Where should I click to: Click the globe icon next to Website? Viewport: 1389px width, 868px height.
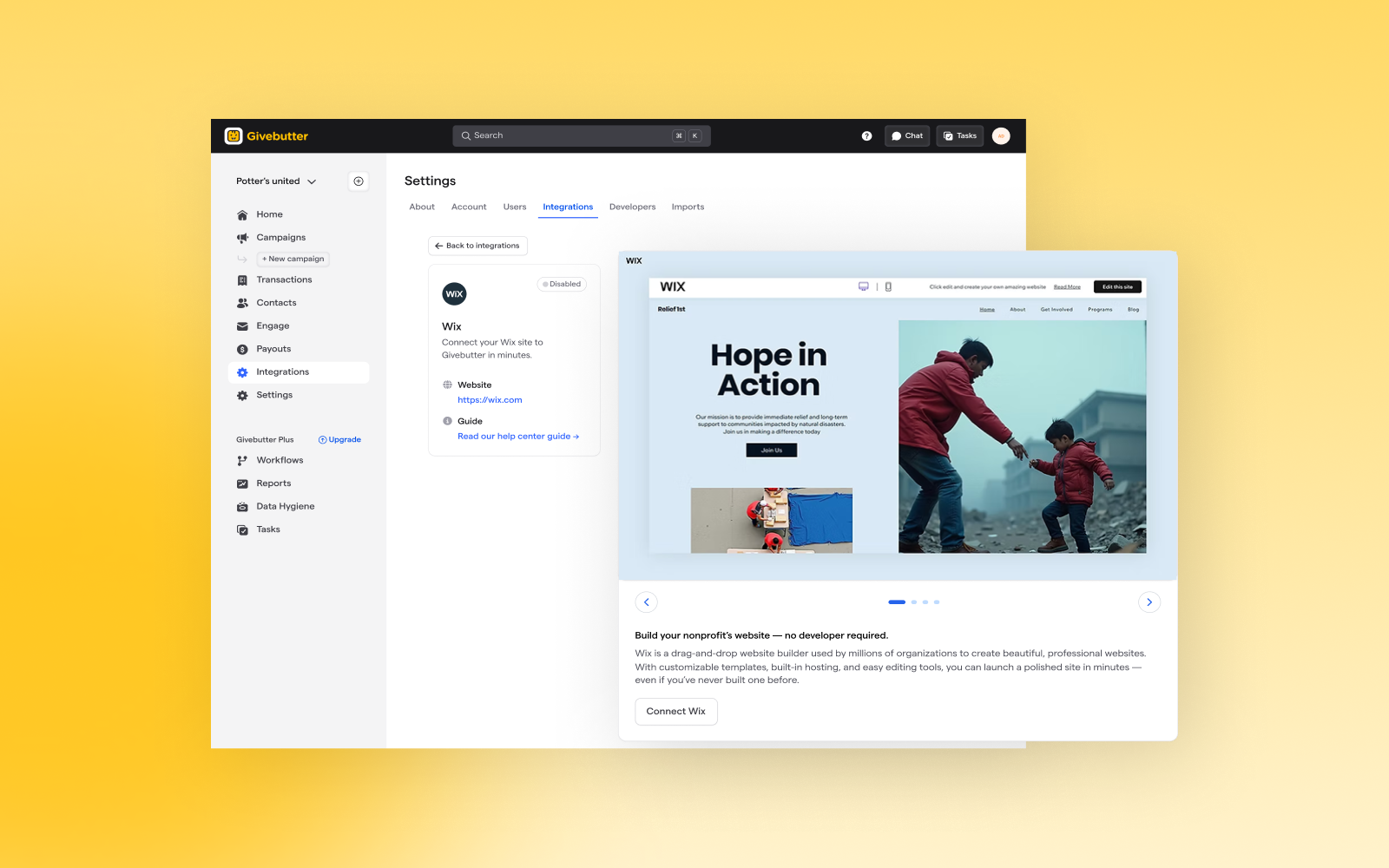click(447, 385)
